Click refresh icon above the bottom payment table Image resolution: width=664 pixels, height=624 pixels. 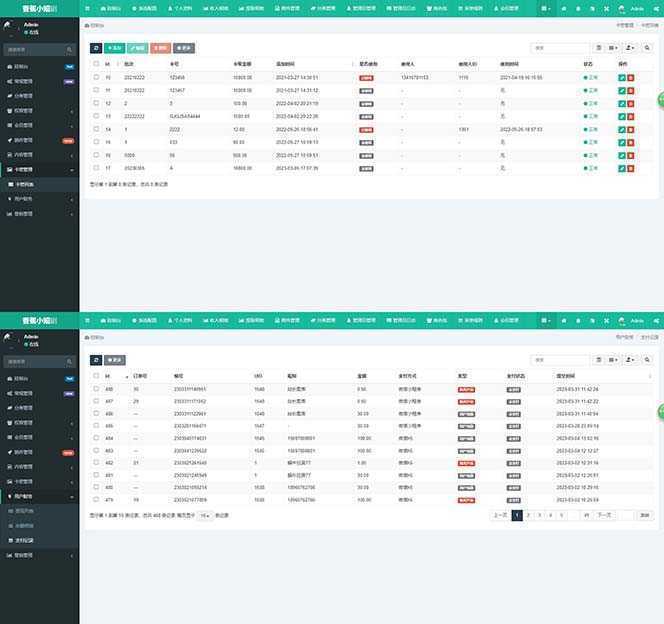pyautogui.click(x=96, y=360)
